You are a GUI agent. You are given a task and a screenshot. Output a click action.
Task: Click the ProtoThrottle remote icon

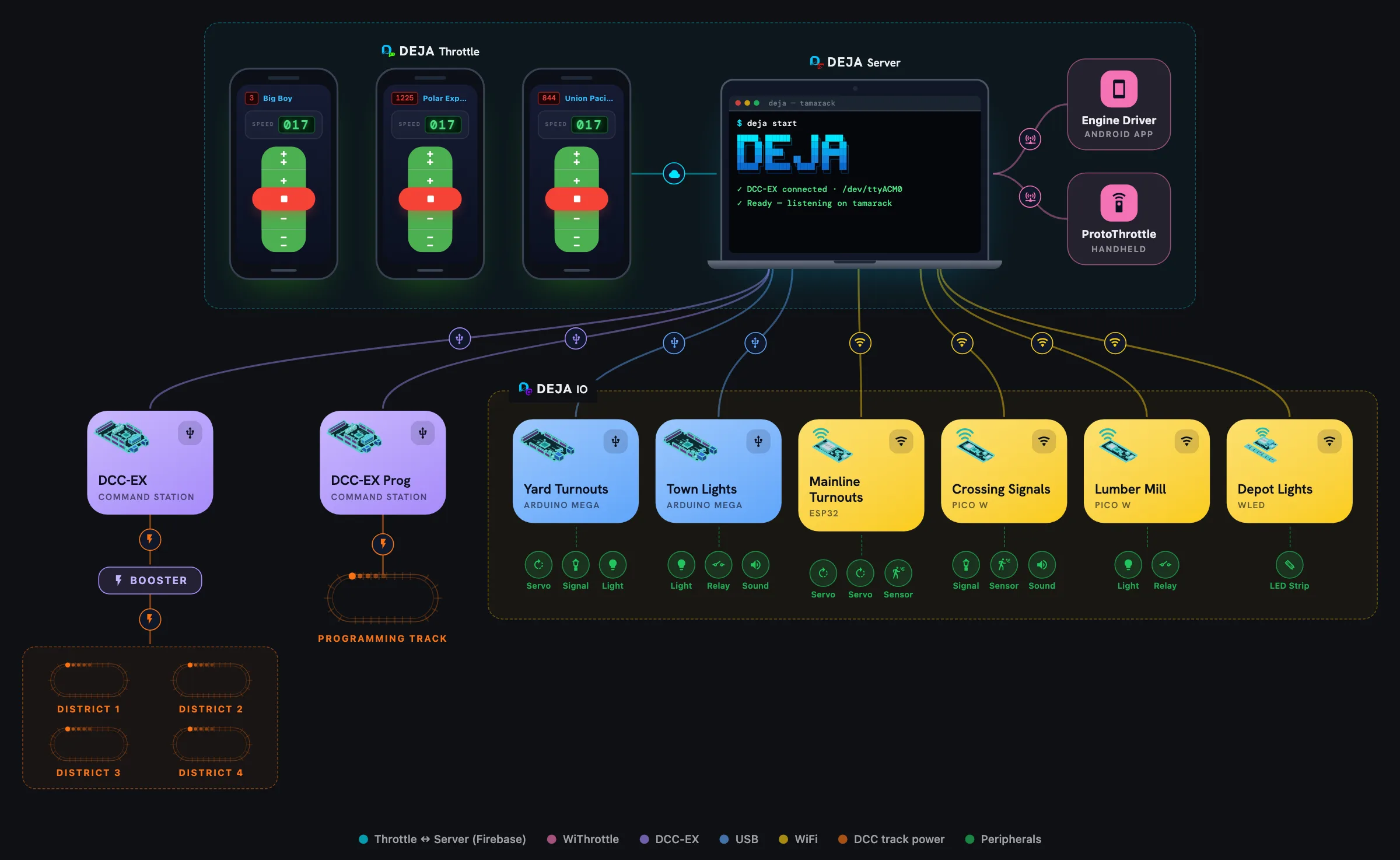pyautogui.click(x=1118, y=202)
